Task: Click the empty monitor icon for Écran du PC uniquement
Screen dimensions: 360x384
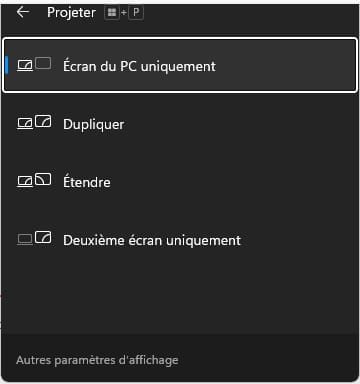Action: pyautogui.click(x=43, y=63)
